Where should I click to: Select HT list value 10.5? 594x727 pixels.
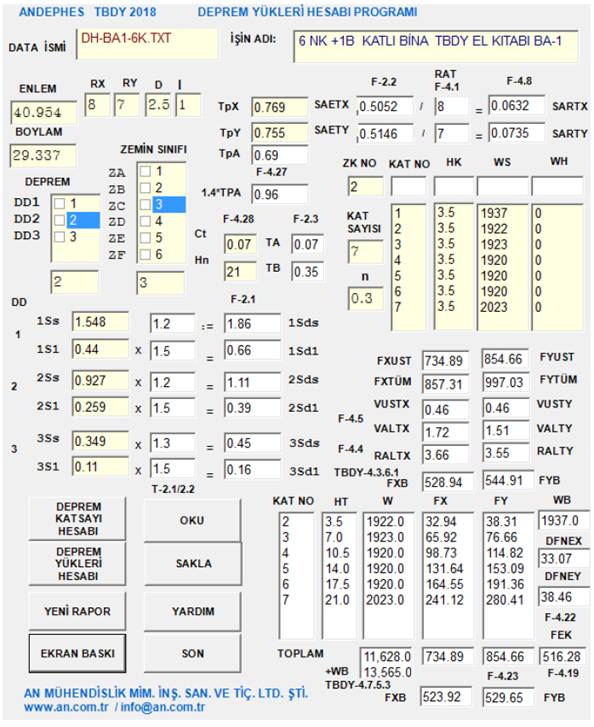coord(337,553)
